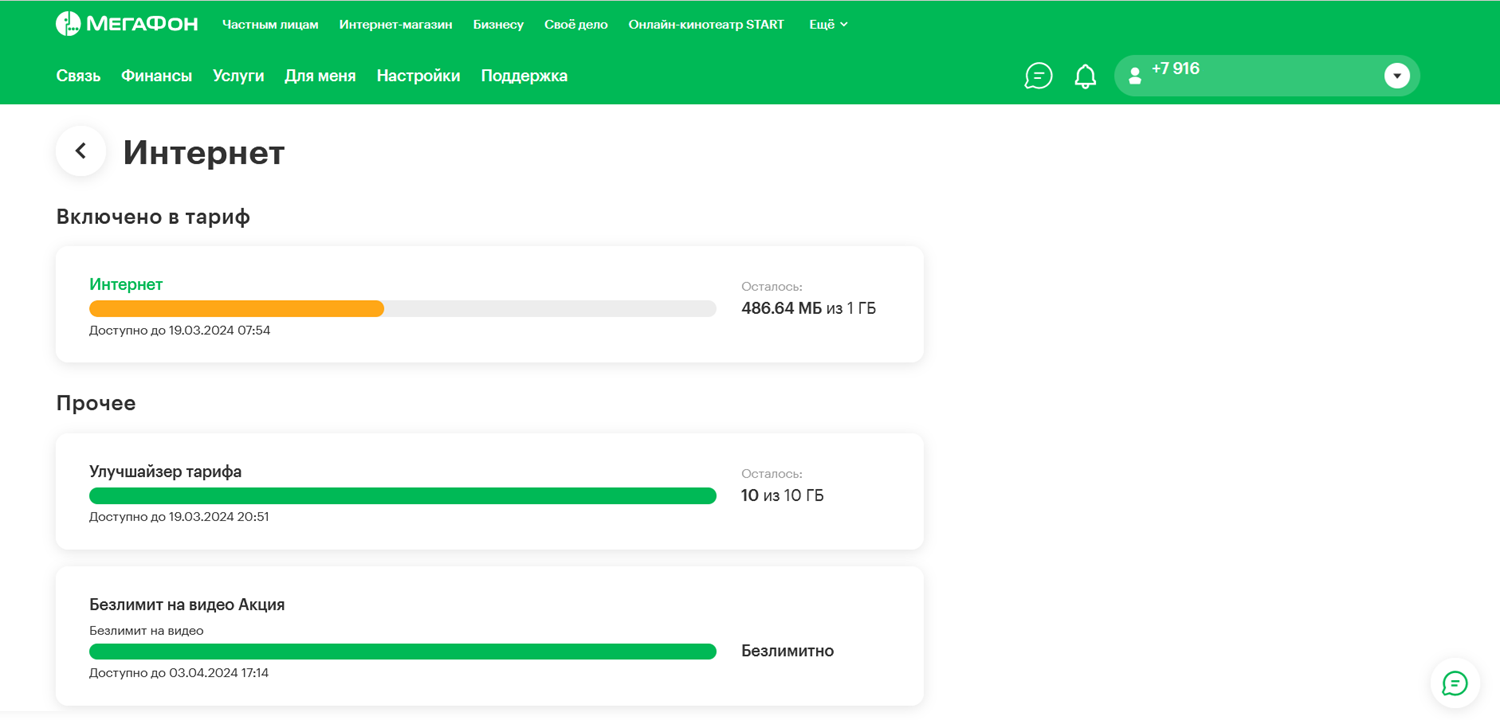Click Доступно до 19.03.2024 20:51 text
1500x720 pixels.
pos(179,517)
